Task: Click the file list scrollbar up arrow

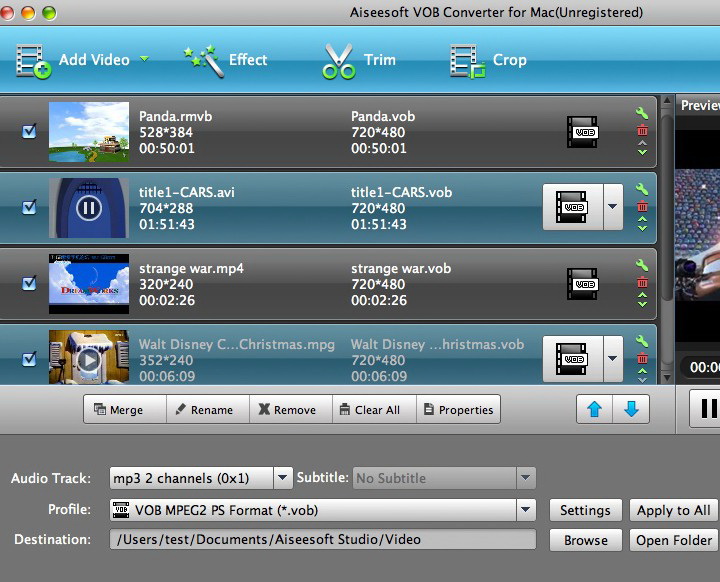Action: click(x=667, y=101)
